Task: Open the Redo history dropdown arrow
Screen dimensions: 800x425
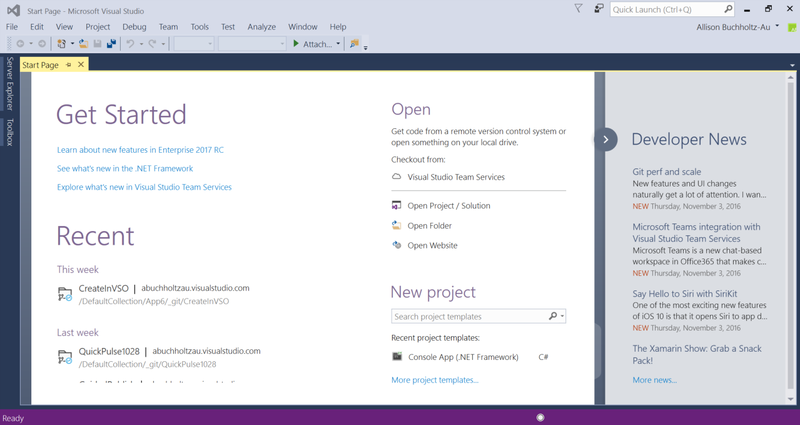Action: click(163, 44)
